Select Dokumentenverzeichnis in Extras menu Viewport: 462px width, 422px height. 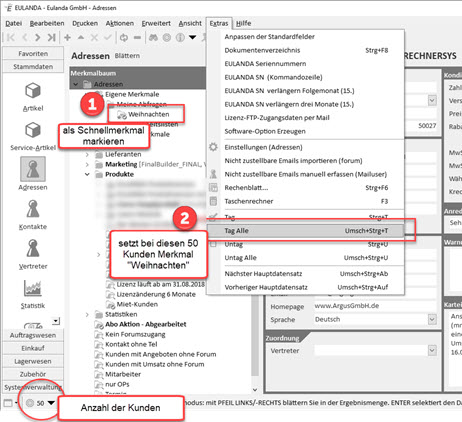[x=305, y=50]
